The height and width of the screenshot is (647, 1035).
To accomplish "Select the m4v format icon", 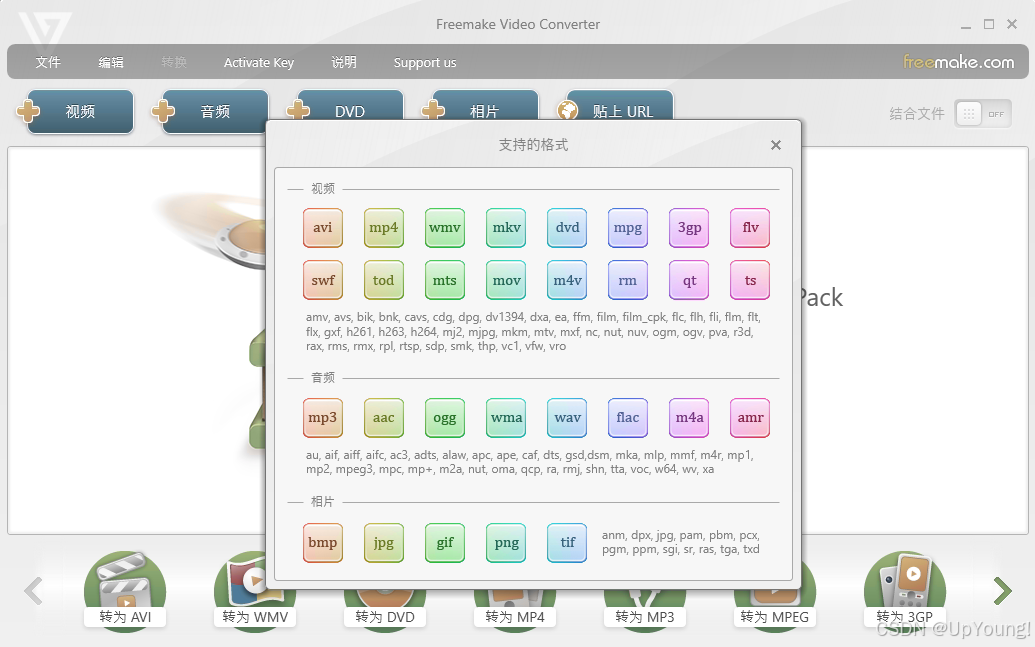I will 567,280.
